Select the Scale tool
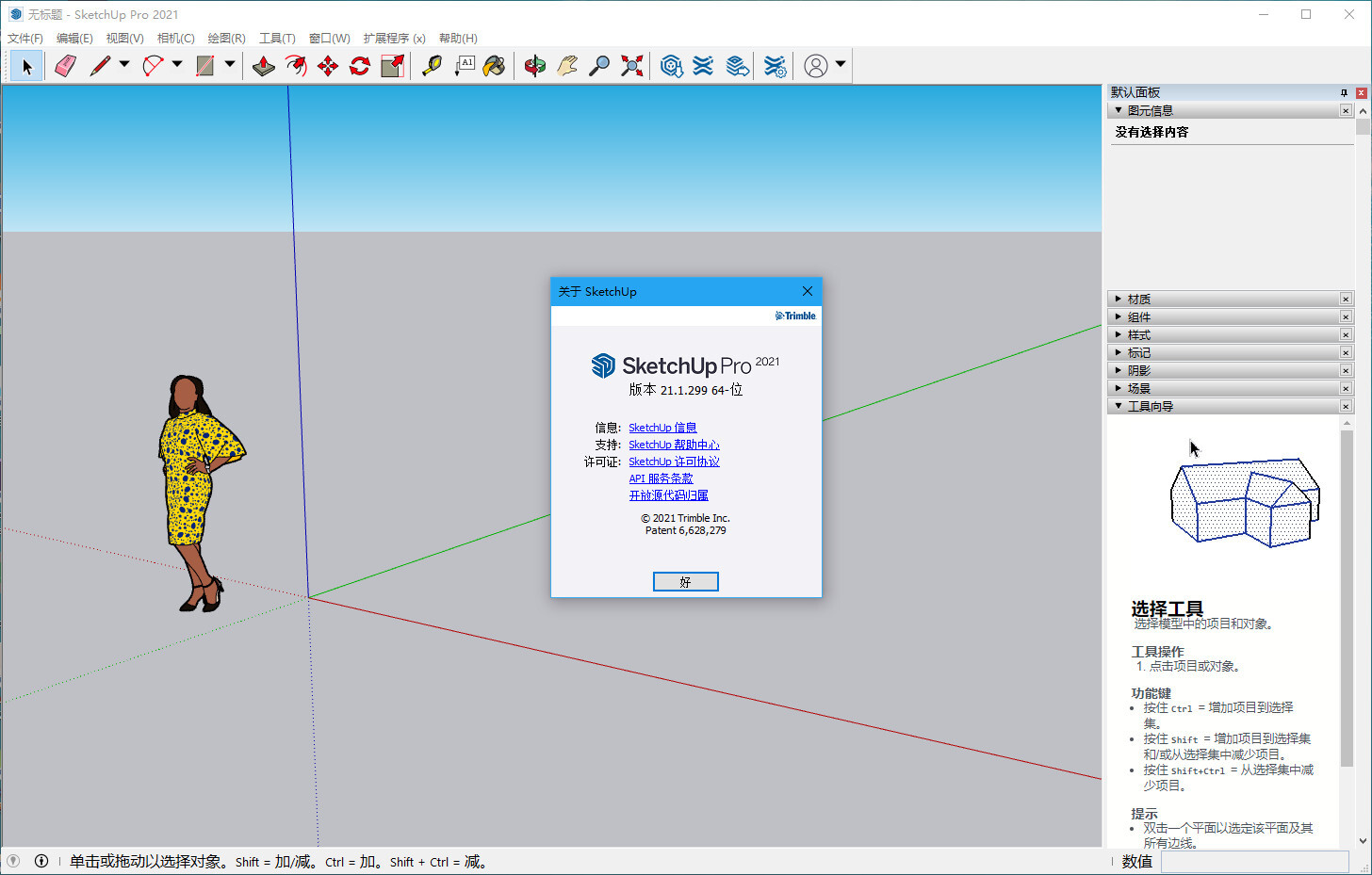Viewport: 1372px width, 875px height. click(392, 66)
